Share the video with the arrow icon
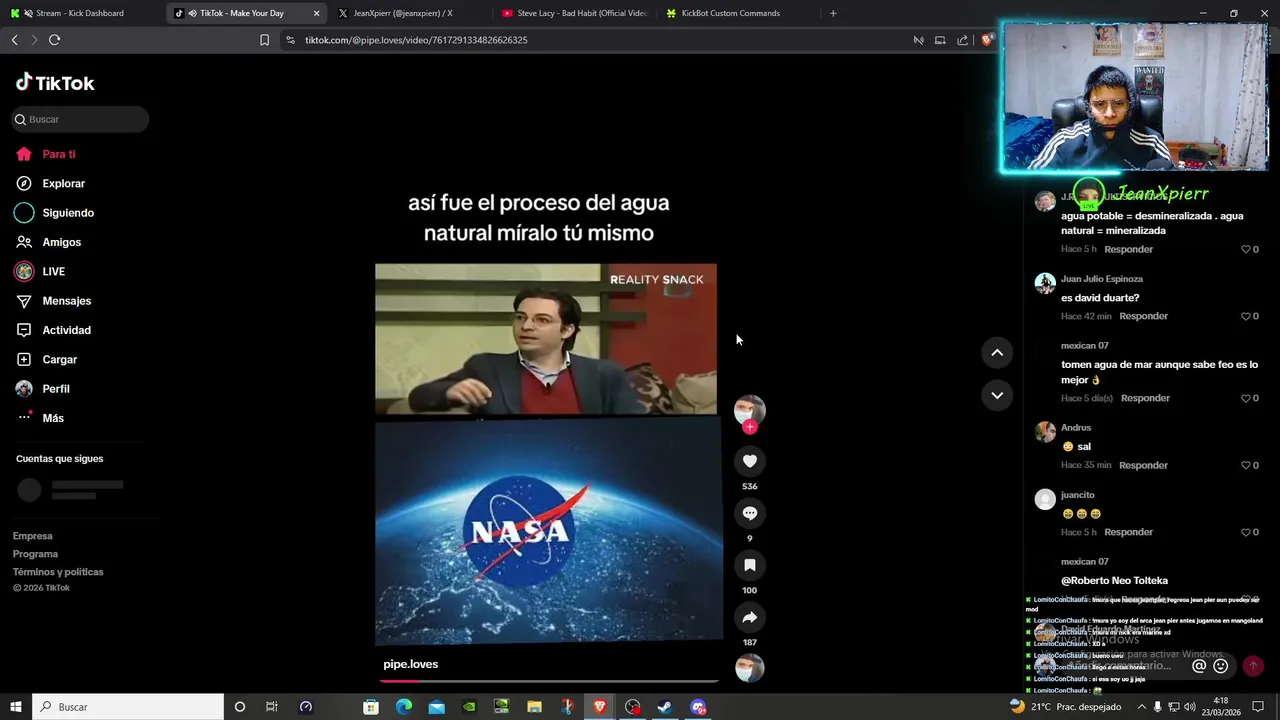 (x=749, y=617)
